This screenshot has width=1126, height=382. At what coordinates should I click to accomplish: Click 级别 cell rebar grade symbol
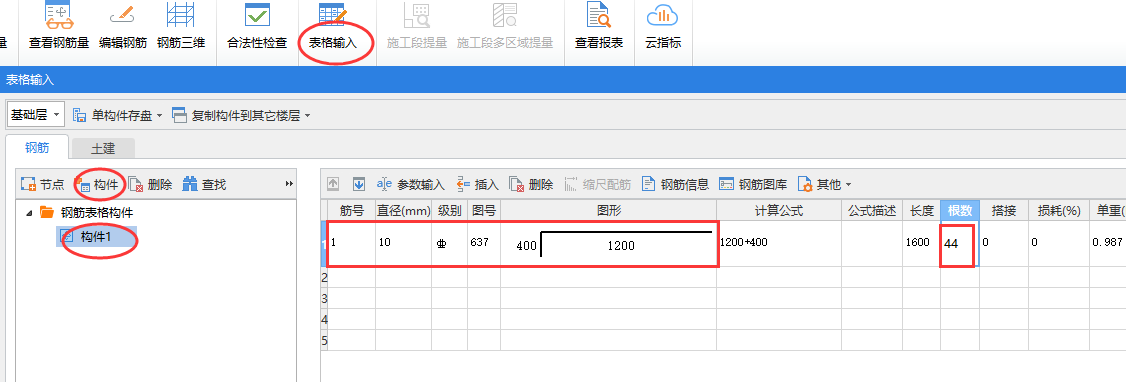click(x=450, y=243)
